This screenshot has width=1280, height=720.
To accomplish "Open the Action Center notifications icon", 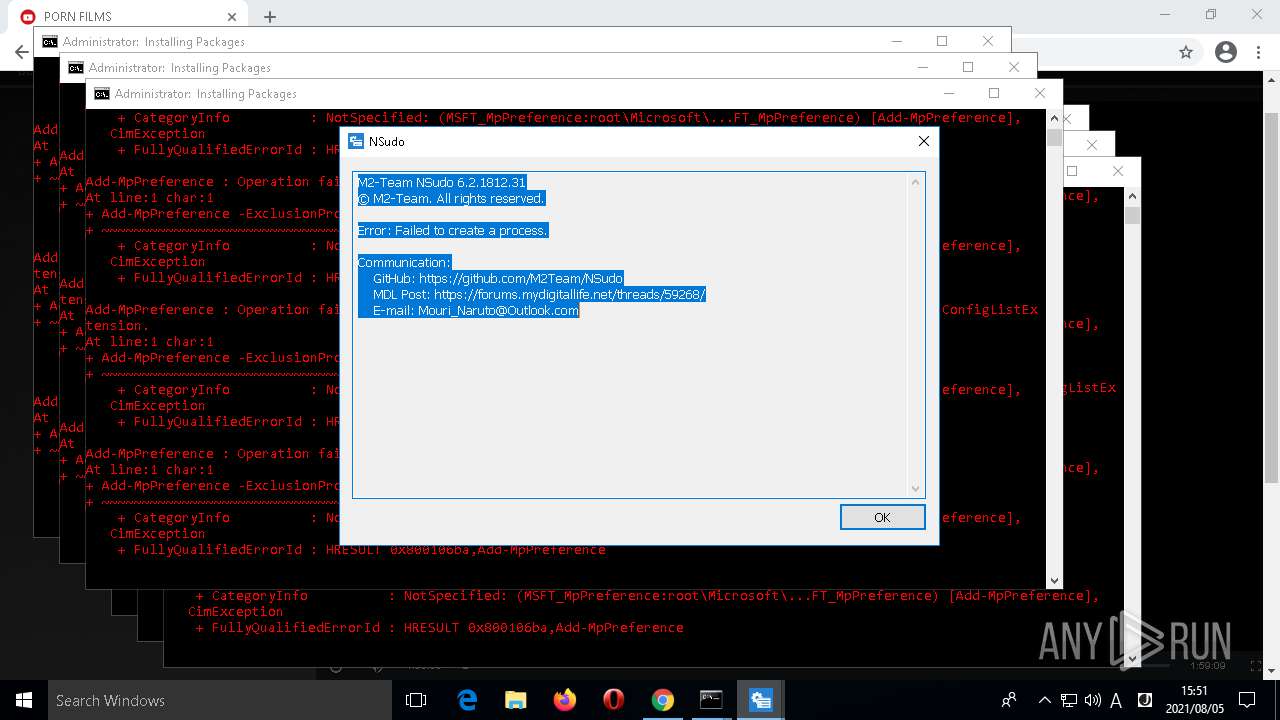I will (1246, 700).
